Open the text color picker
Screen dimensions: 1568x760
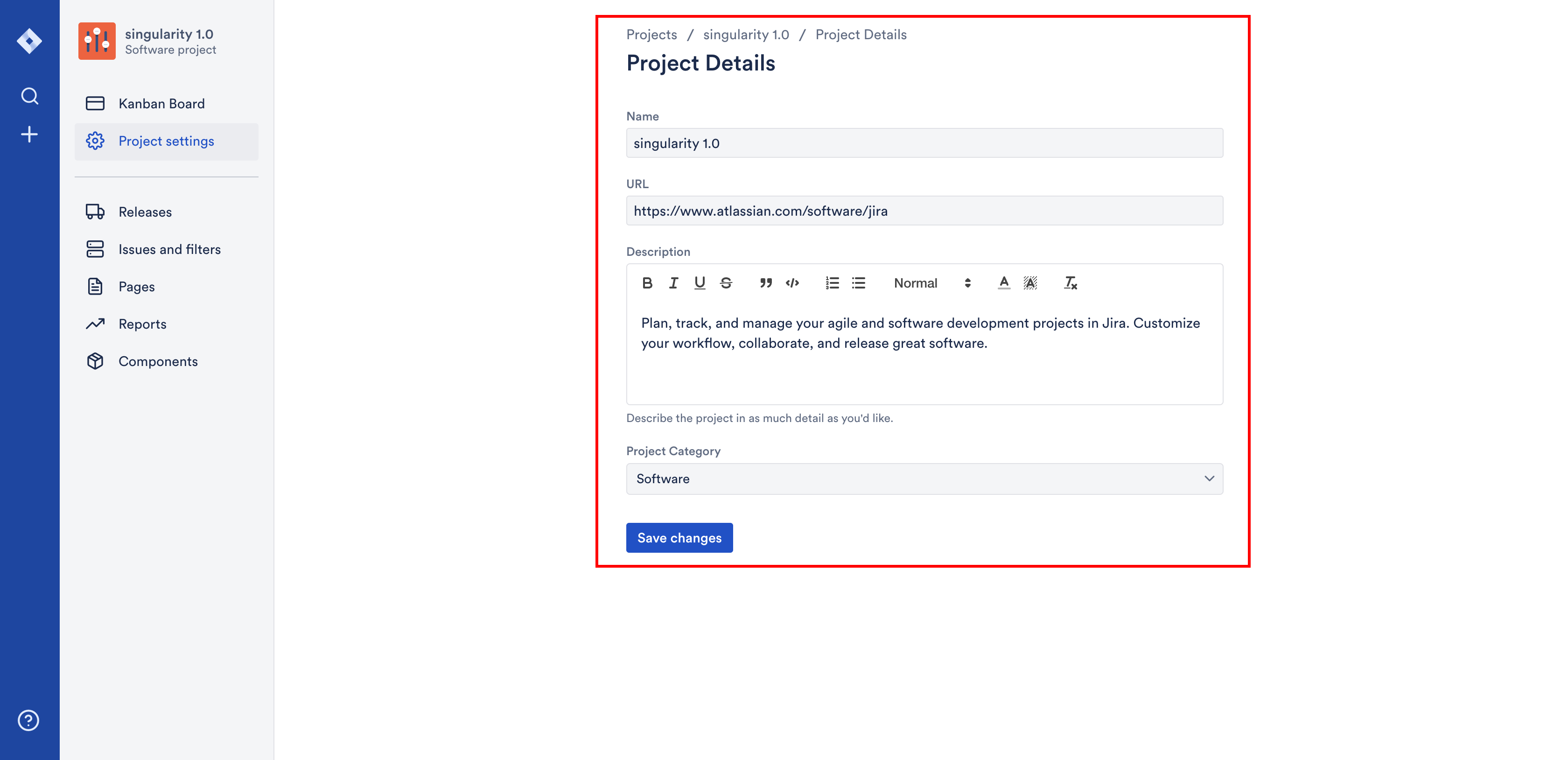coord(1004,283)
